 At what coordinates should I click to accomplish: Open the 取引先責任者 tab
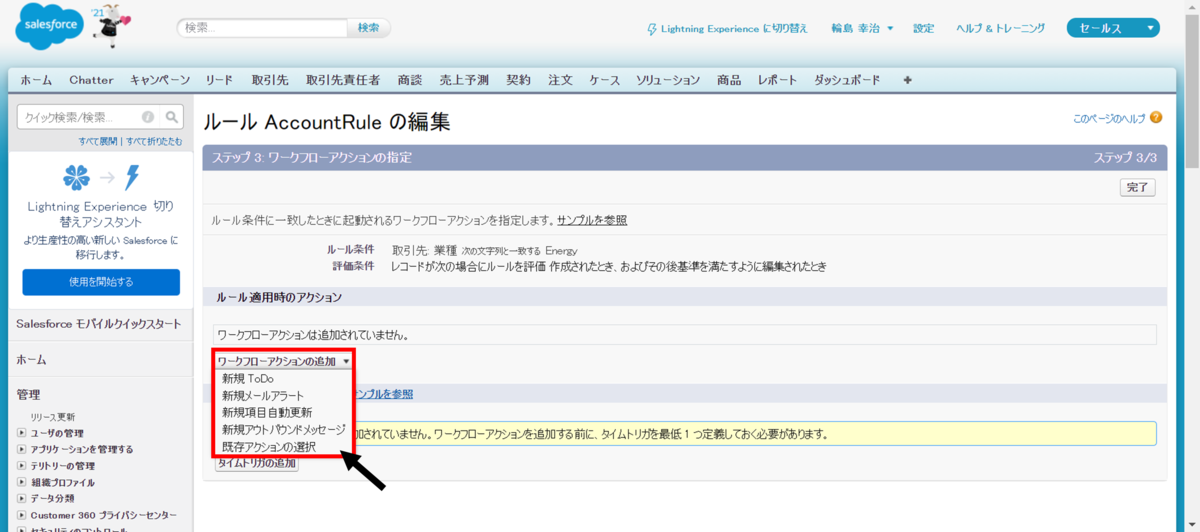point(343,80)
